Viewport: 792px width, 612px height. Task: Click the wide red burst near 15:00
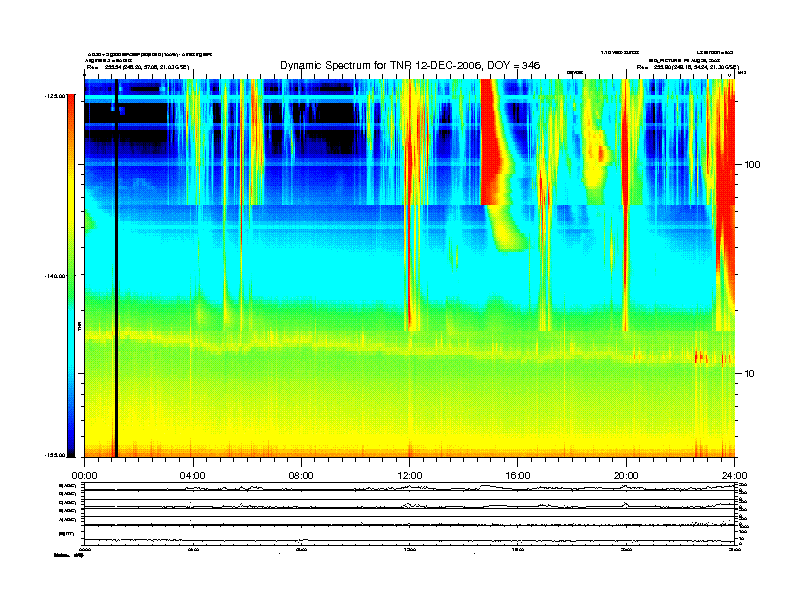click(x=491, y=142)
